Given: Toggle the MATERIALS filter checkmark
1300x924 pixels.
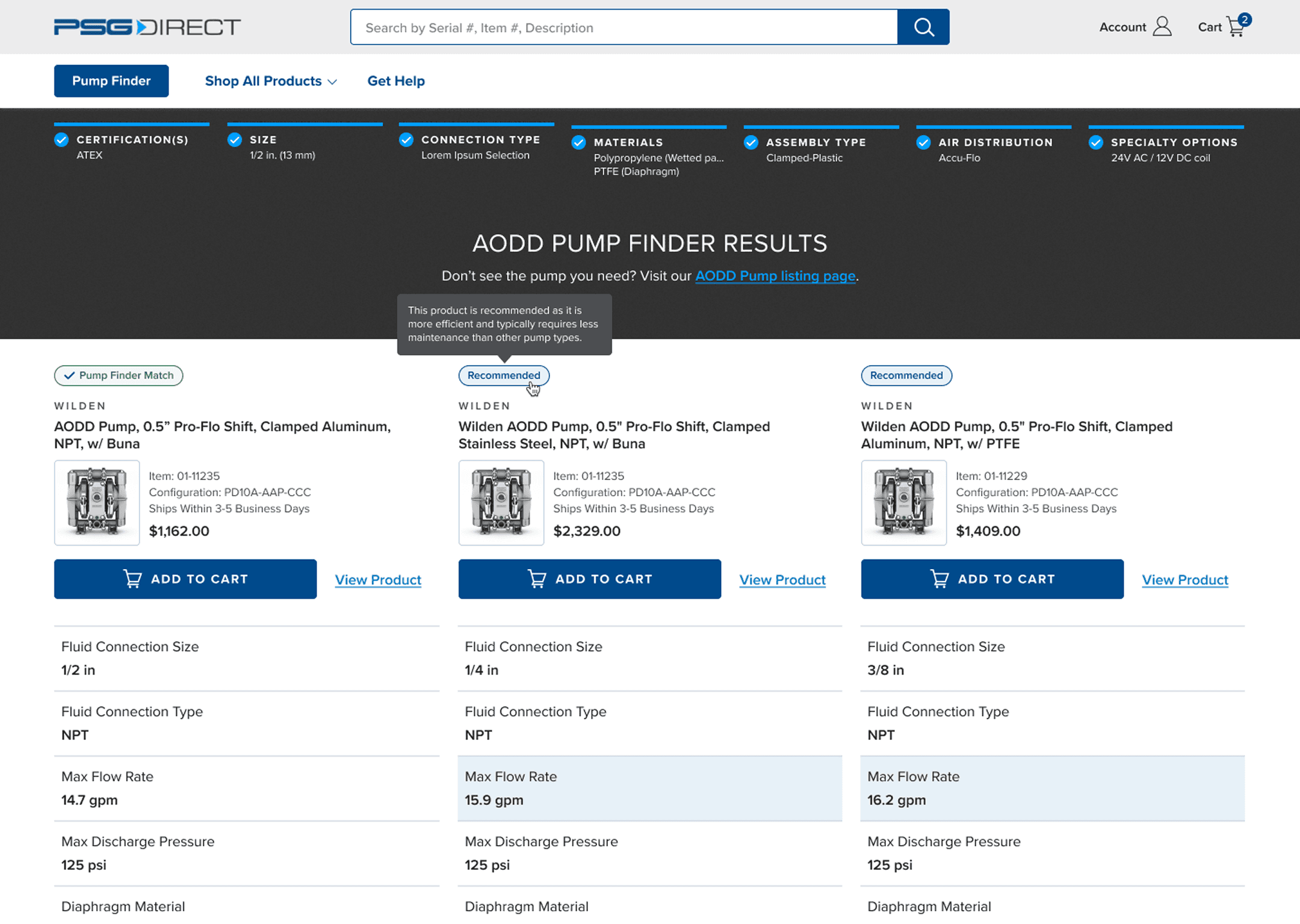Looking at the screenshot, I should (578, 143).
